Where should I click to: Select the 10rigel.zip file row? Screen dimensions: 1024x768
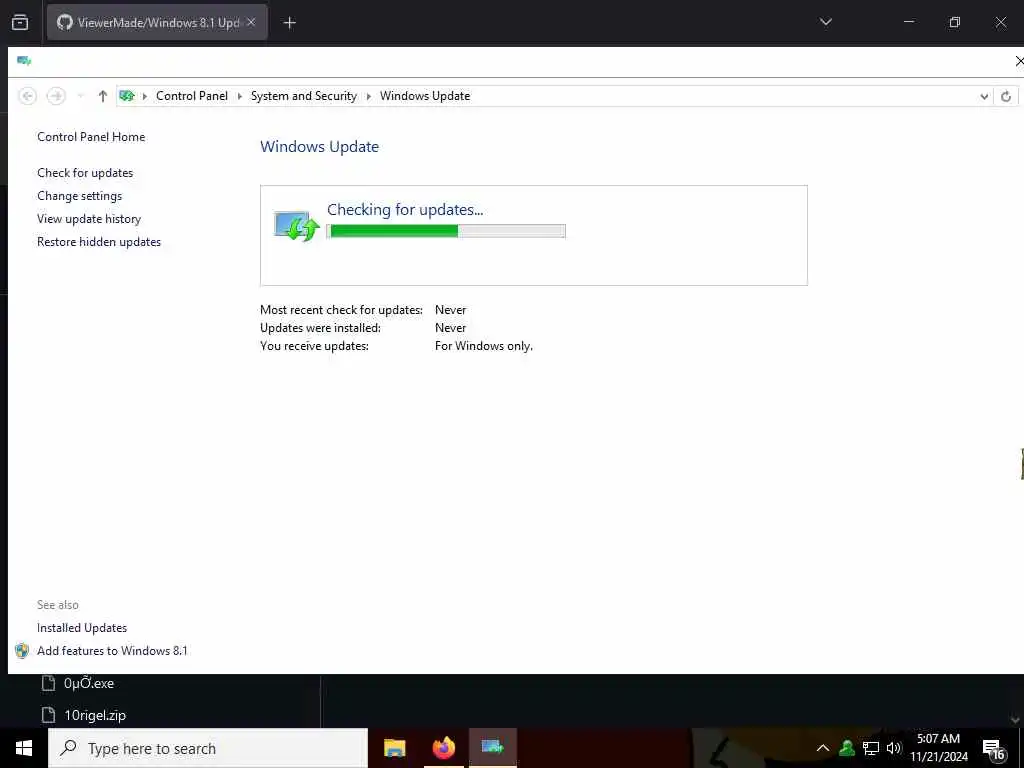click(x=84, y=715)
